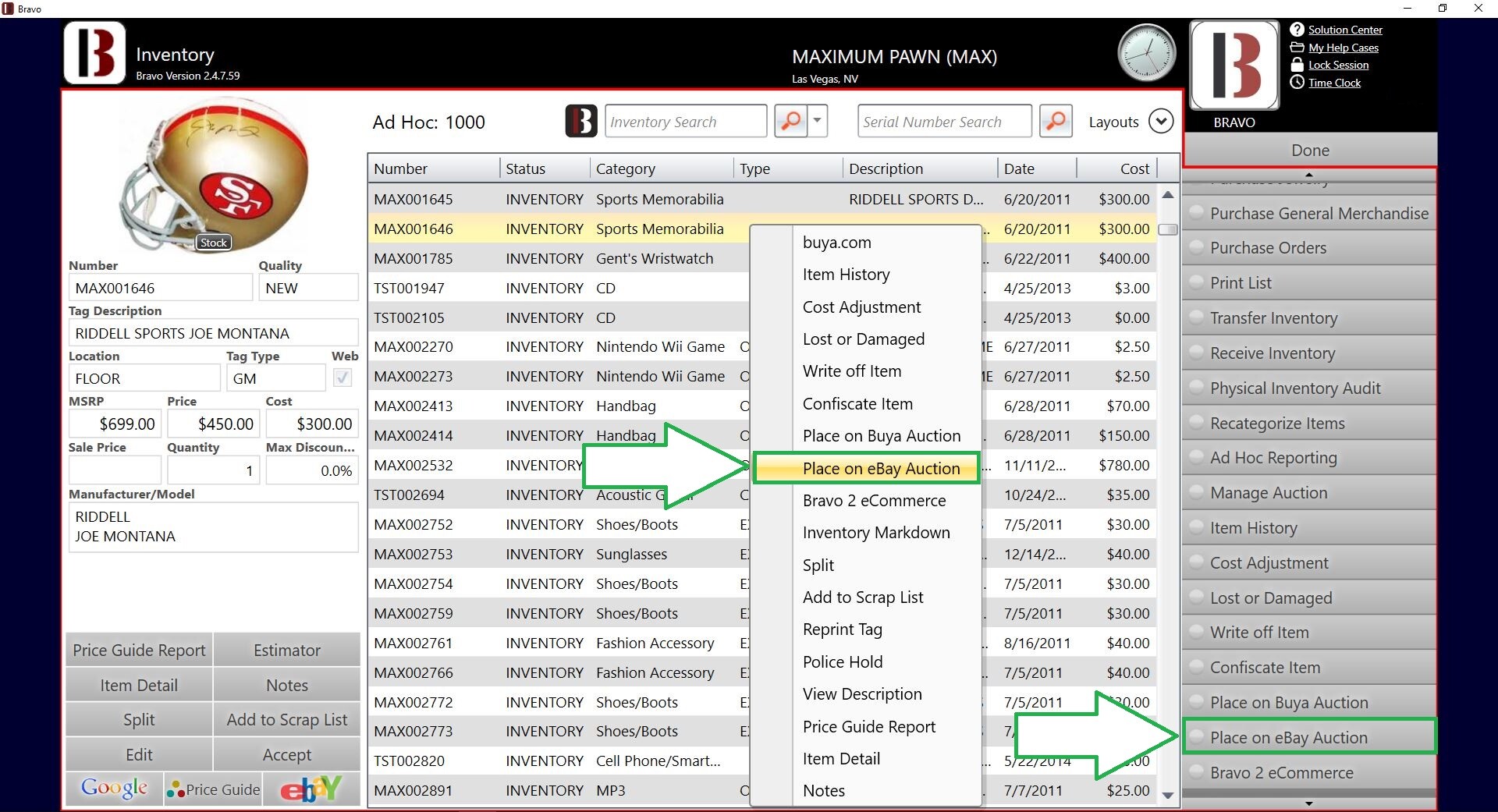This screenshot has width=1498, height=812.
Task: Select Manage Auction radio option
Action: click(1196, 492)
